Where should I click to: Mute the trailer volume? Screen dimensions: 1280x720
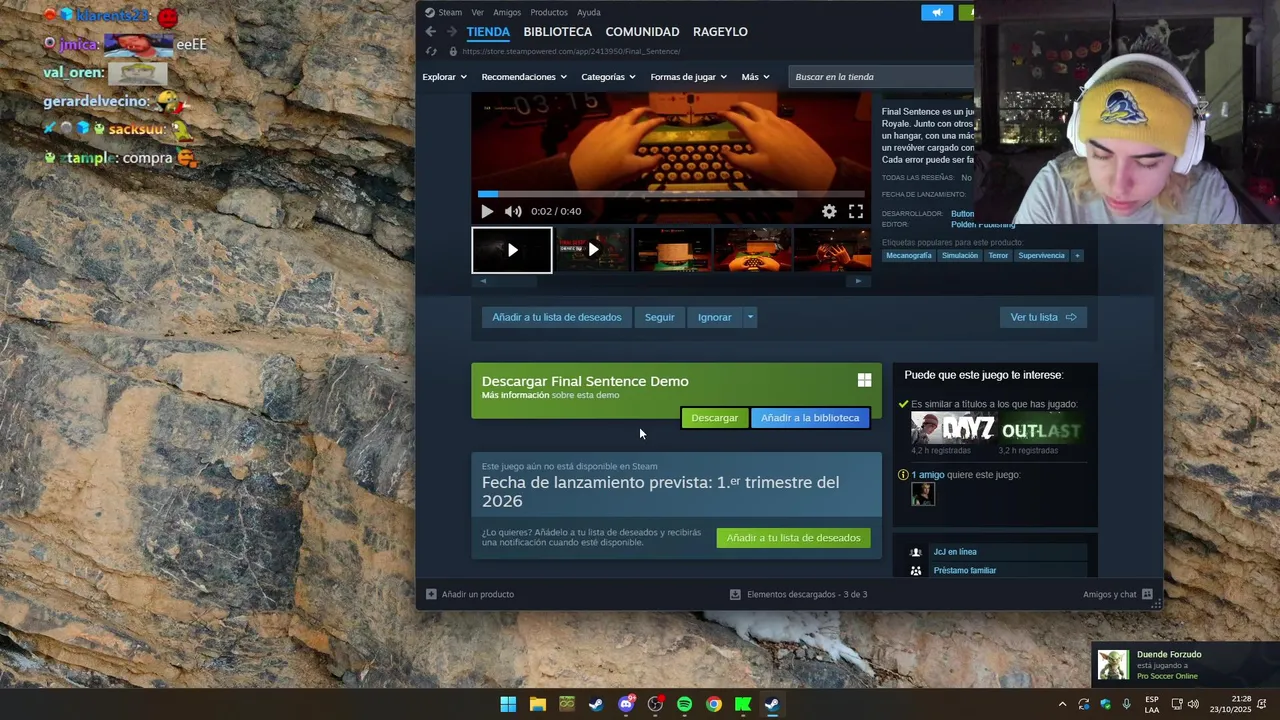coord(513,211)
